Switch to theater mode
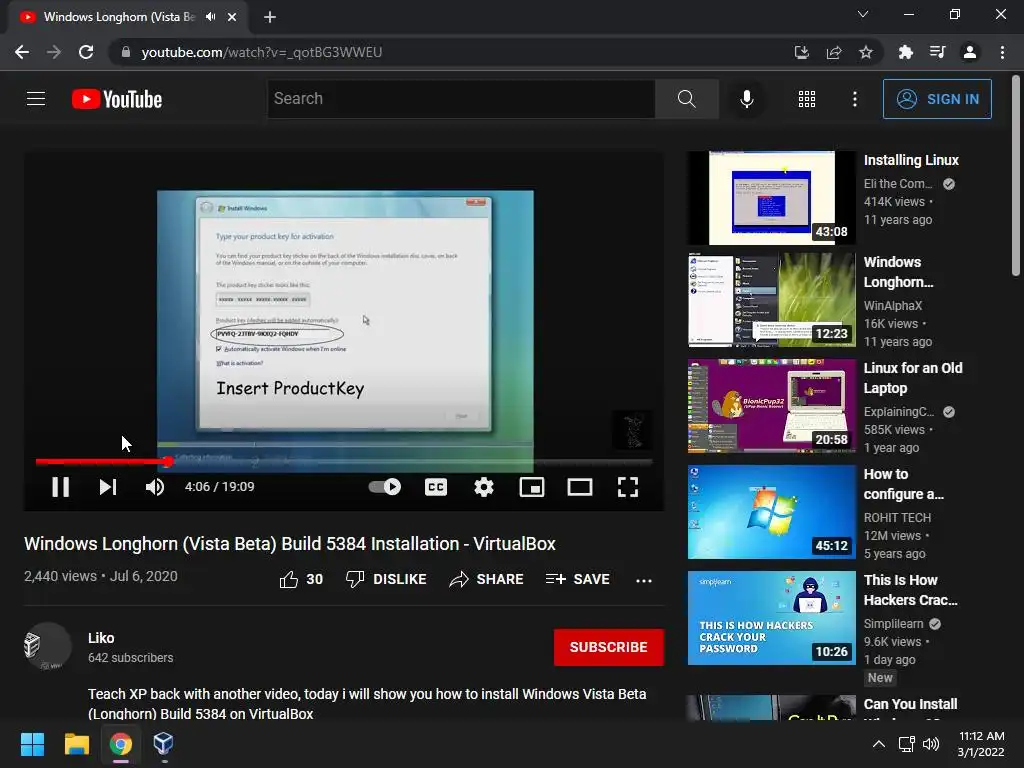1024x768 pixels. click(x=580, y=487)
